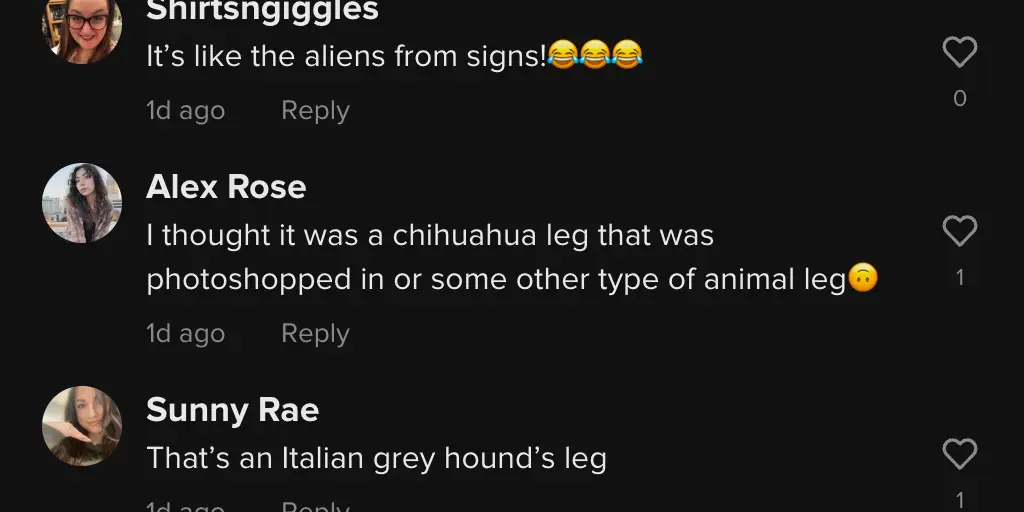This screenshot has width=1024, height=512.
Task: Reply to Sunny Rae's comment
Action: 315,506
